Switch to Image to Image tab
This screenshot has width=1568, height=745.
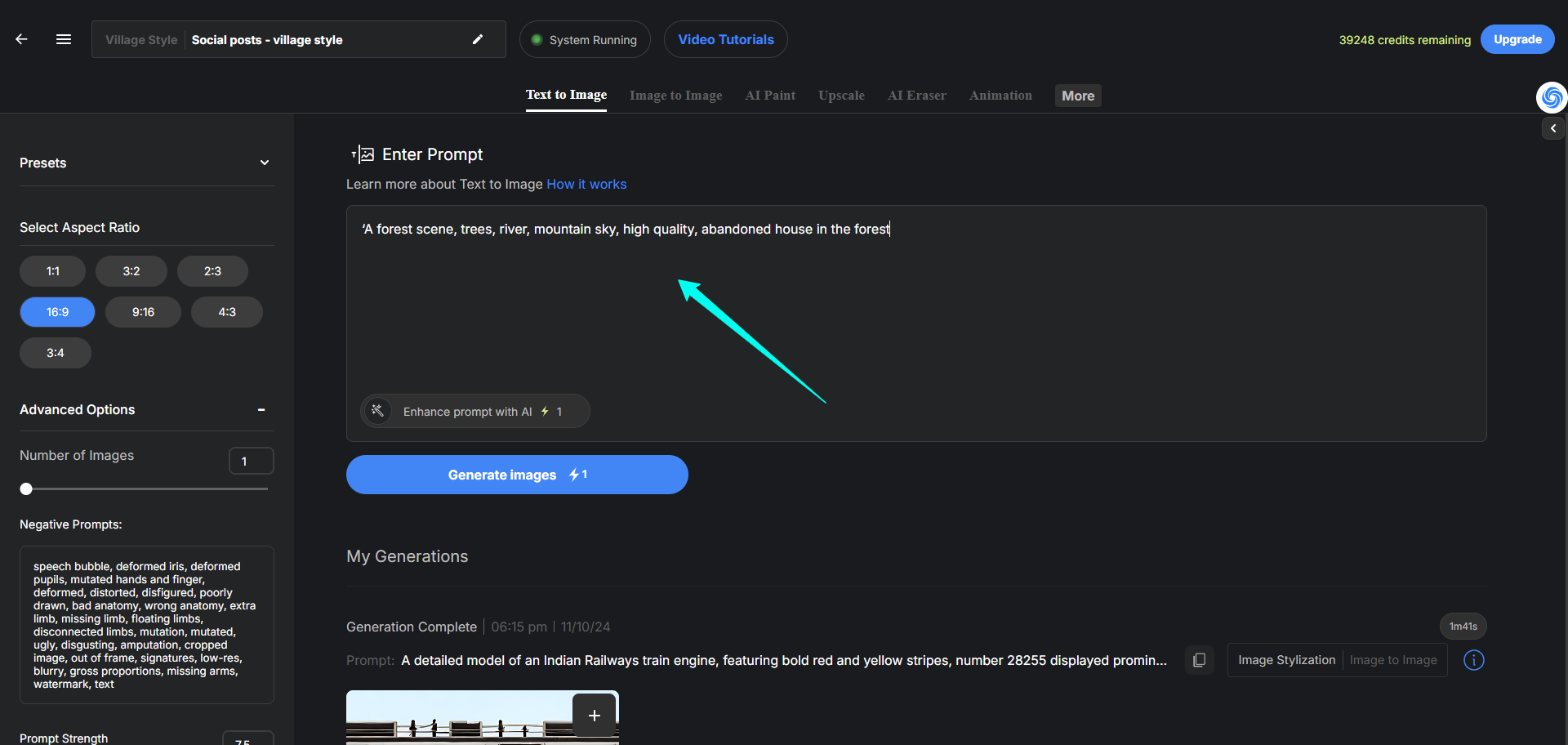[x=676, y=96]
